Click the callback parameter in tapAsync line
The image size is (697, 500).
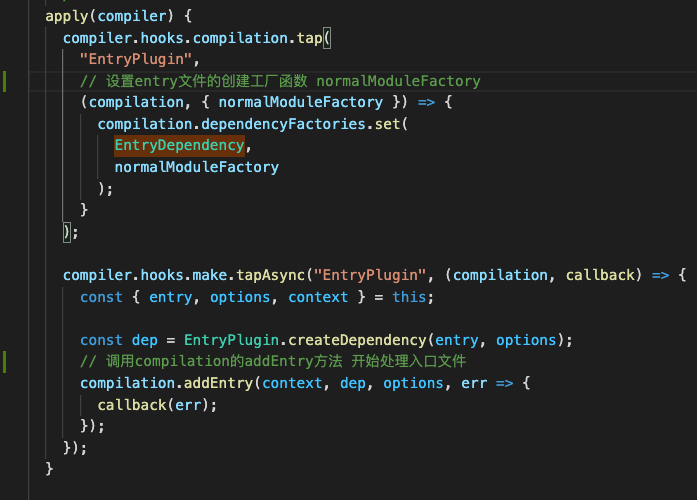click(600, 276)
